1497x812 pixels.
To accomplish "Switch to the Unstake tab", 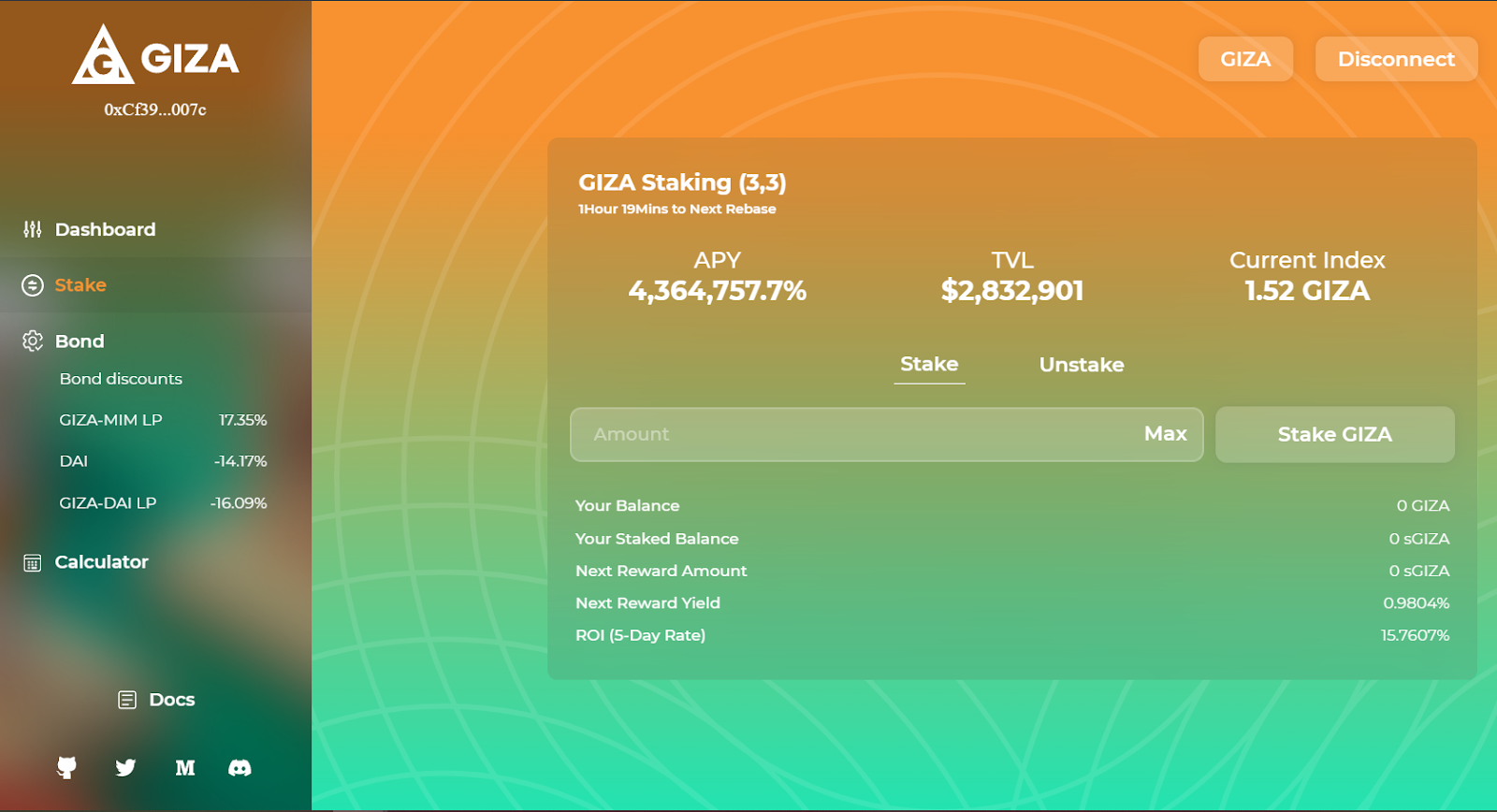I will (x=1082, y=365).
